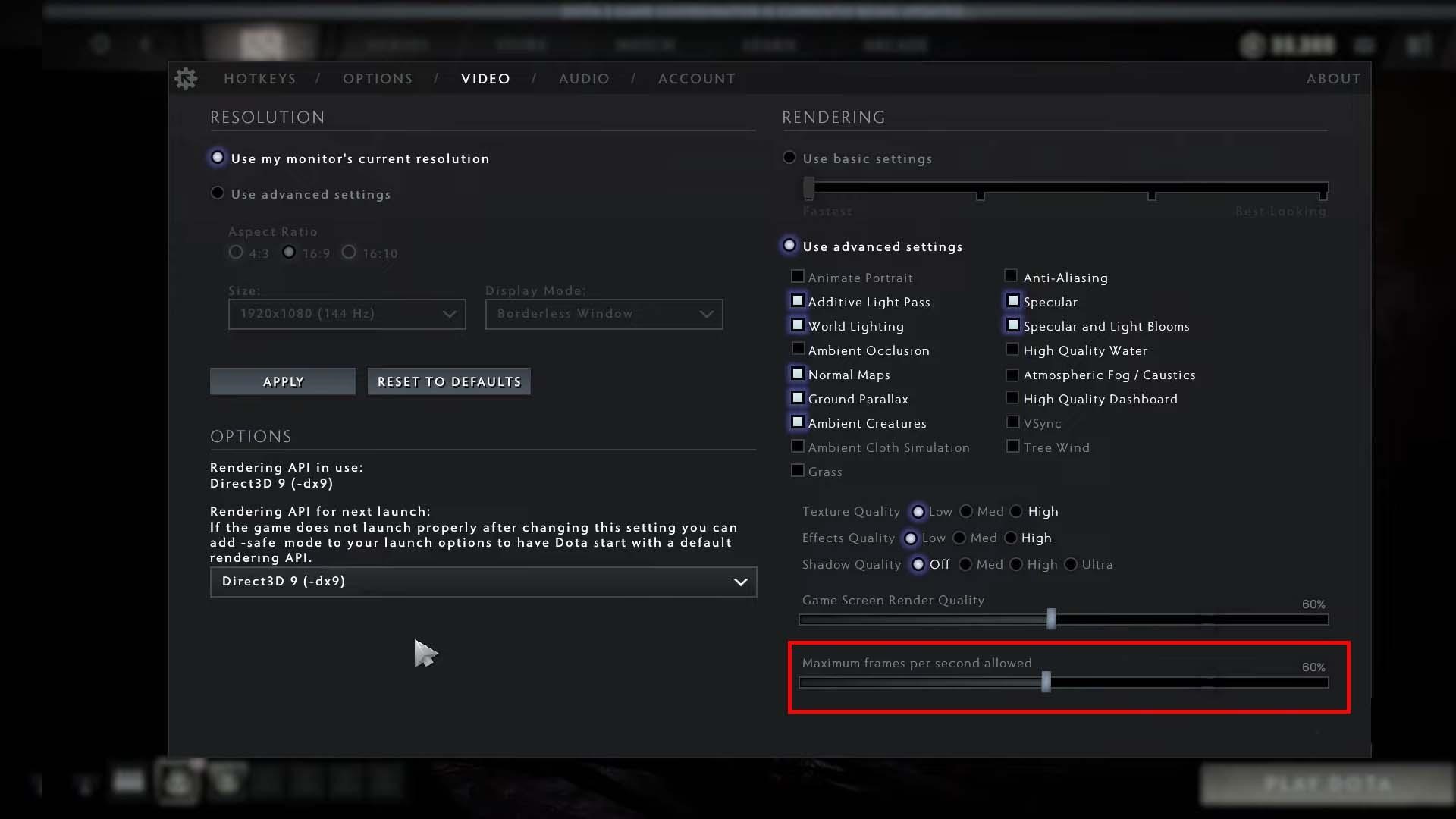Enable VSync checkbox
The width and height of the screenshot is (1456, 819).
[x=1013, y=422]
